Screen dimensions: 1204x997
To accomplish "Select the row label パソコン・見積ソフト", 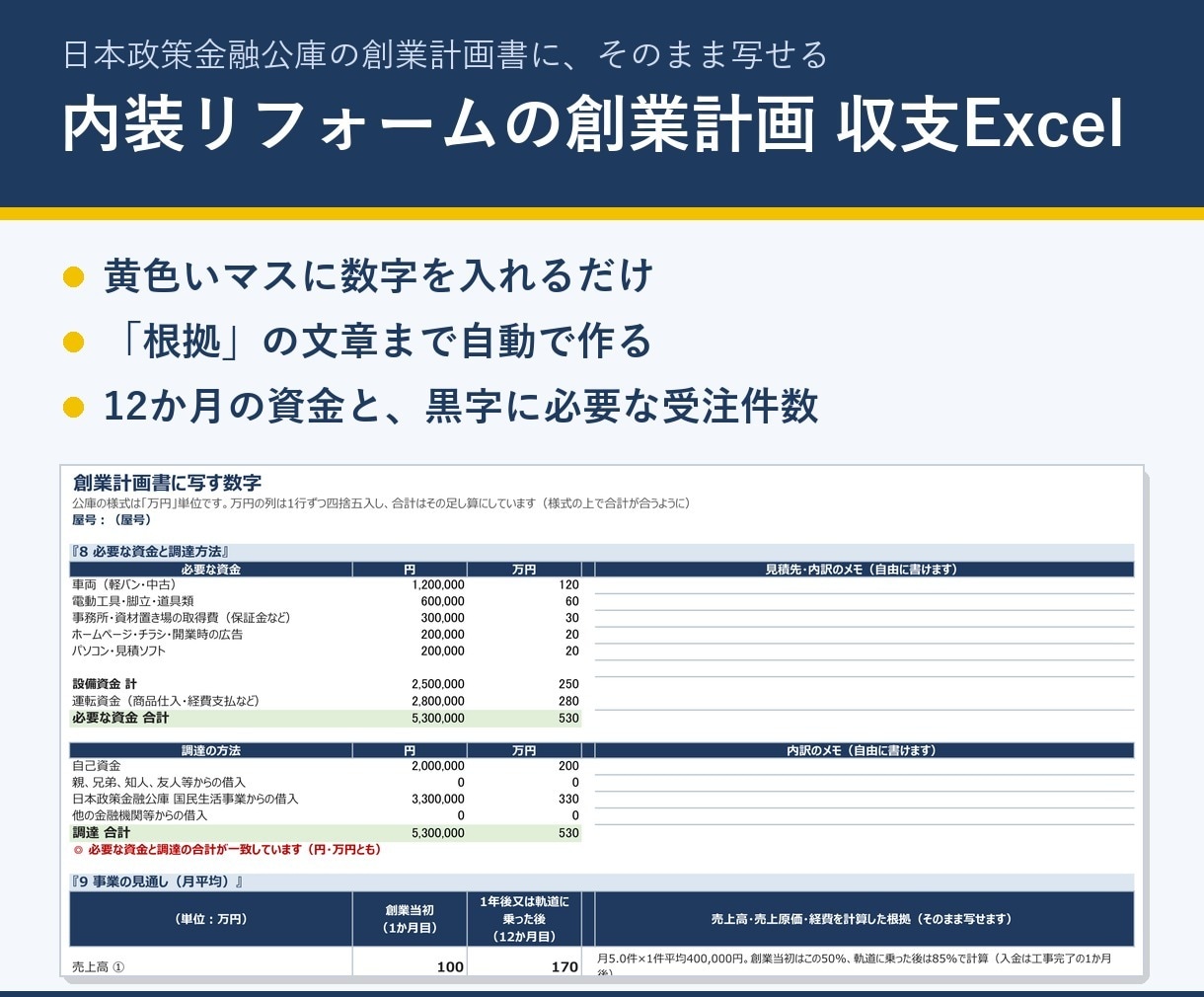I will pyautogui.click(x=119, y=651).
